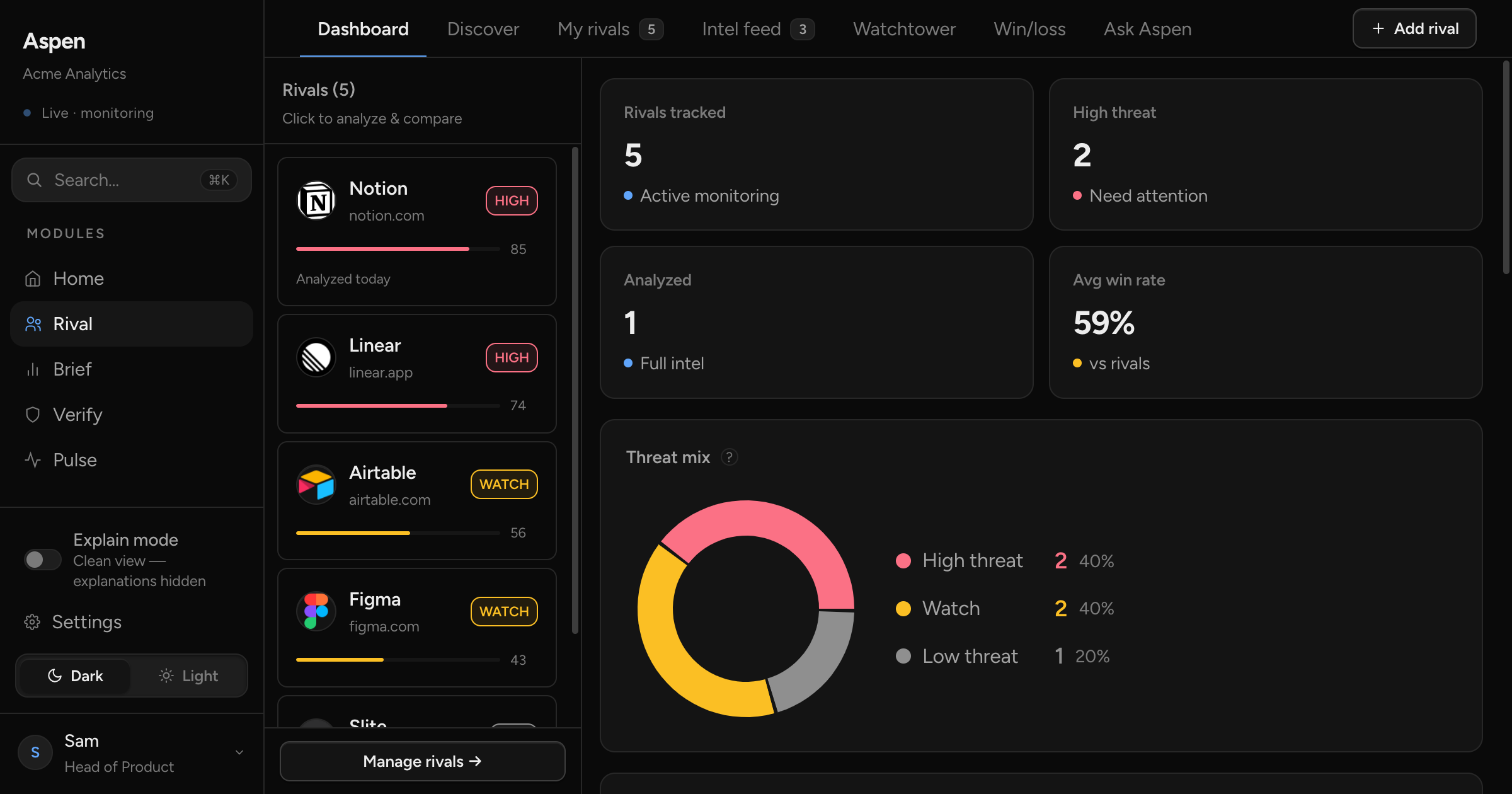The width and height of the screenshot is (1512, 794).
Task: Click the HIGH badge on Linear
Action: click(x=512, y=358)
